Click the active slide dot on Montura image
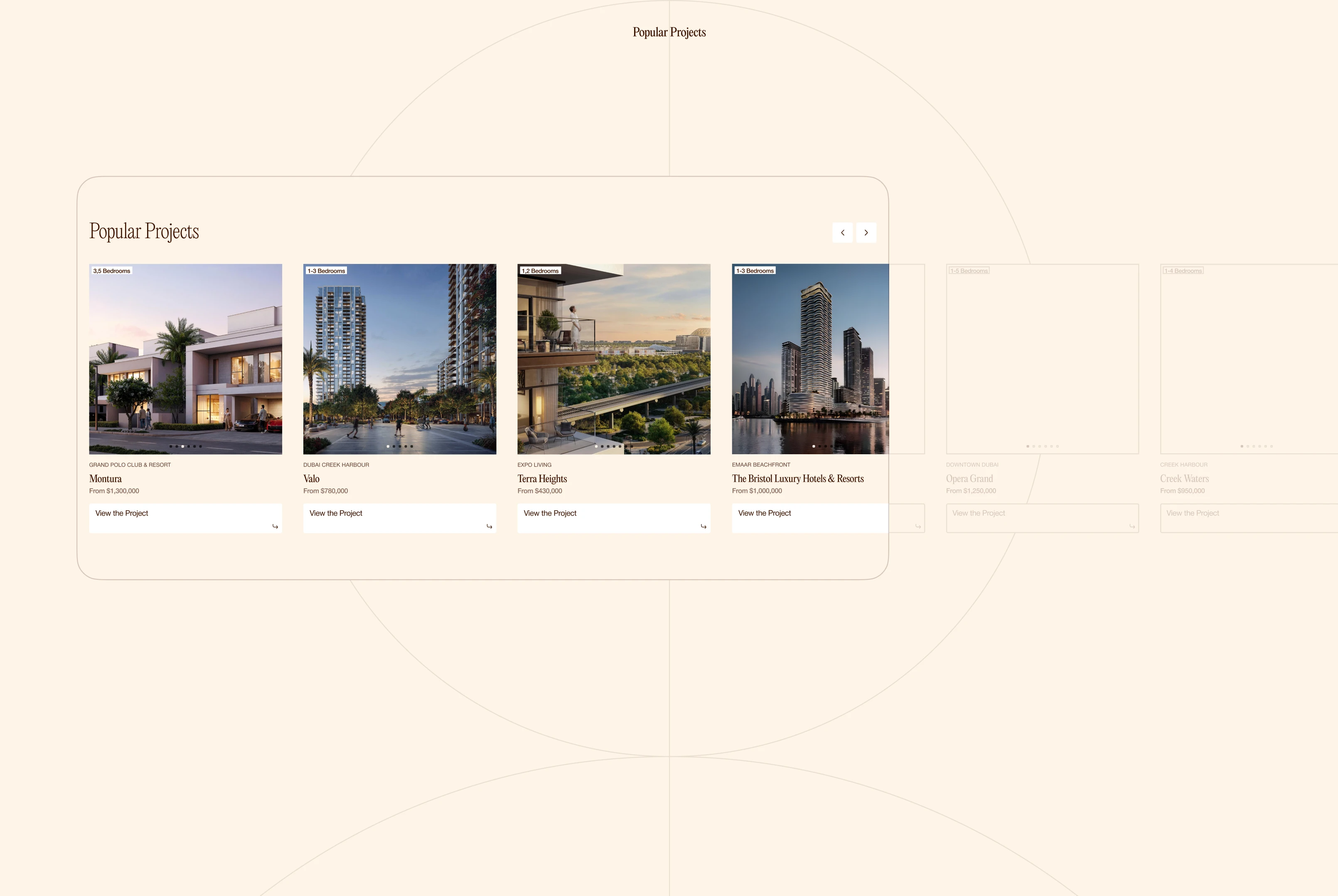Screen dimensions: 1338x896 pos(183,446)
